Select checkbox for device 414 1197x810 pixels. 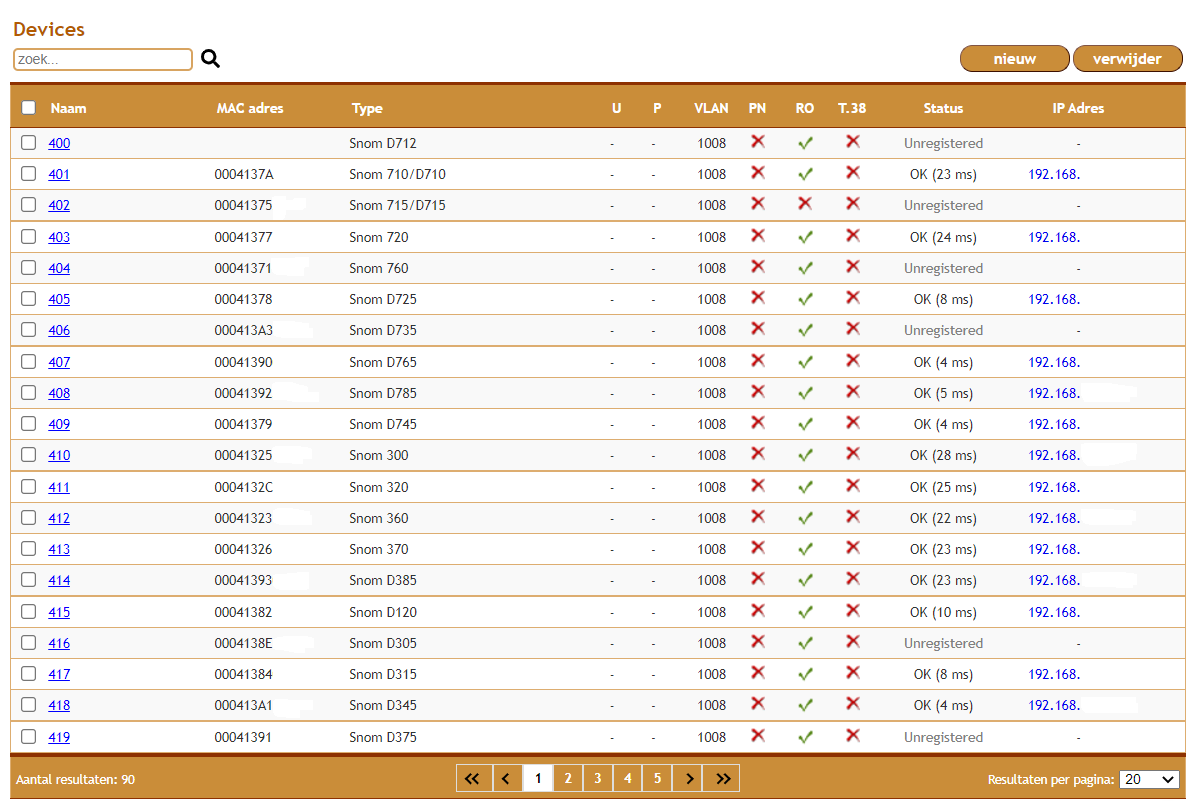click(28, 579)
